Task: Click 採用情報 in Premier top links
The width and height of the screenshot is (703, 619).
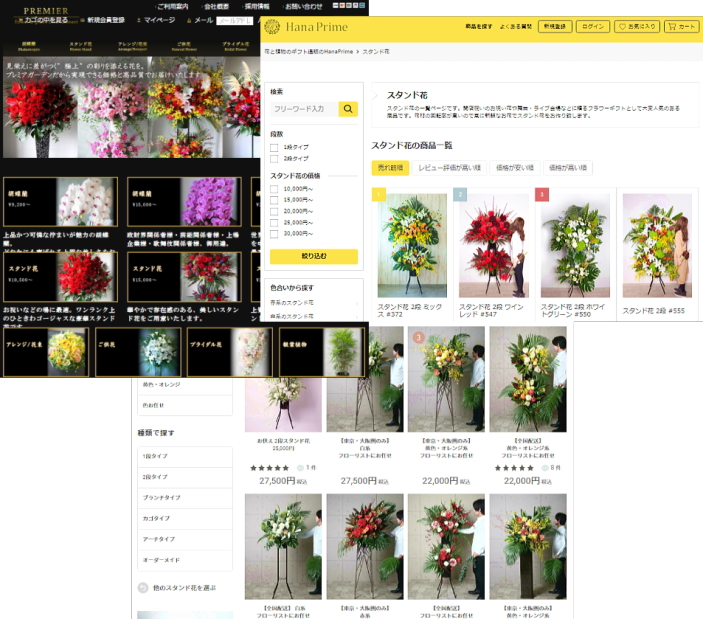Action: tap(257, 6)
